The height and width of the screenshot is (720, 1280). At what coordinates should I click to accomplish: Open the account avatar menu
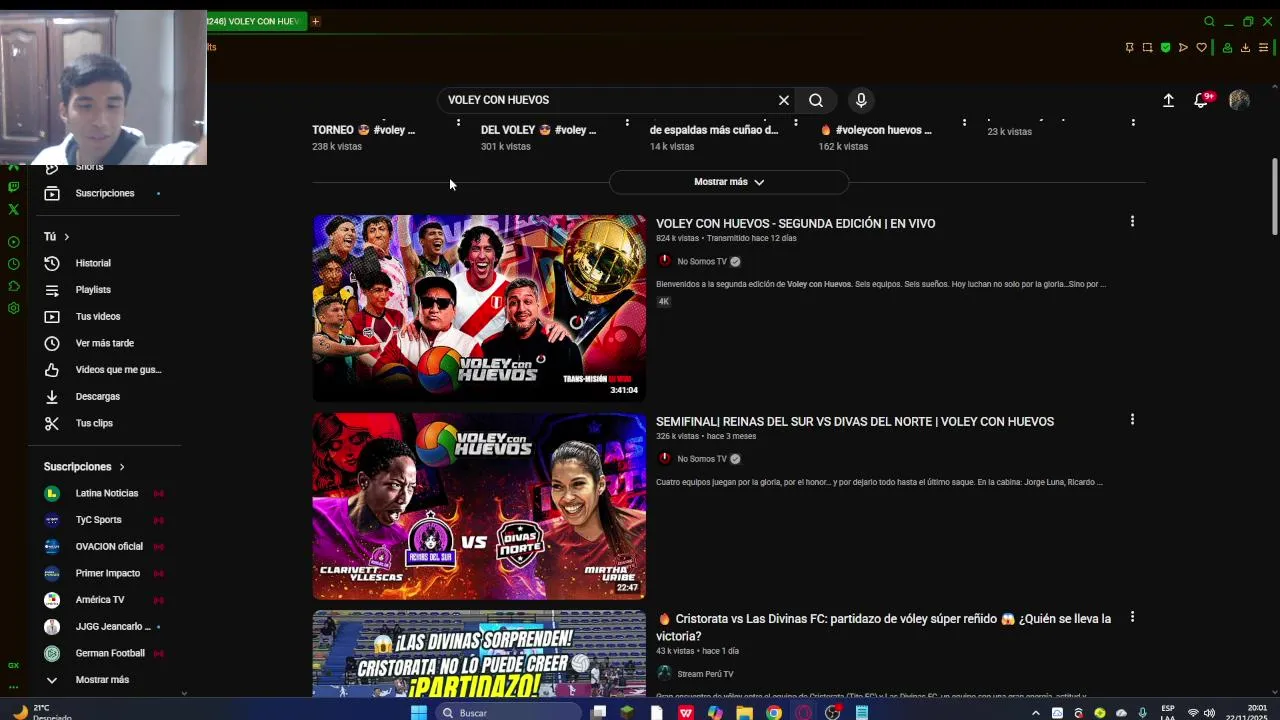[x=1239, y=100]
